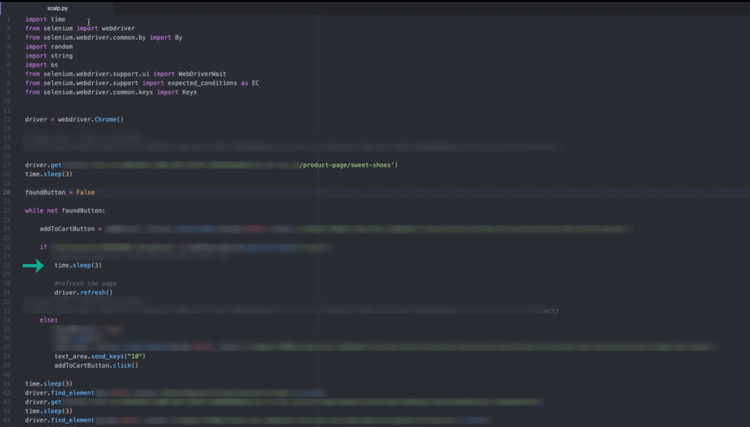750x427 pixels.
Task: Click the 'import string' statement
Action: [49, 56]
